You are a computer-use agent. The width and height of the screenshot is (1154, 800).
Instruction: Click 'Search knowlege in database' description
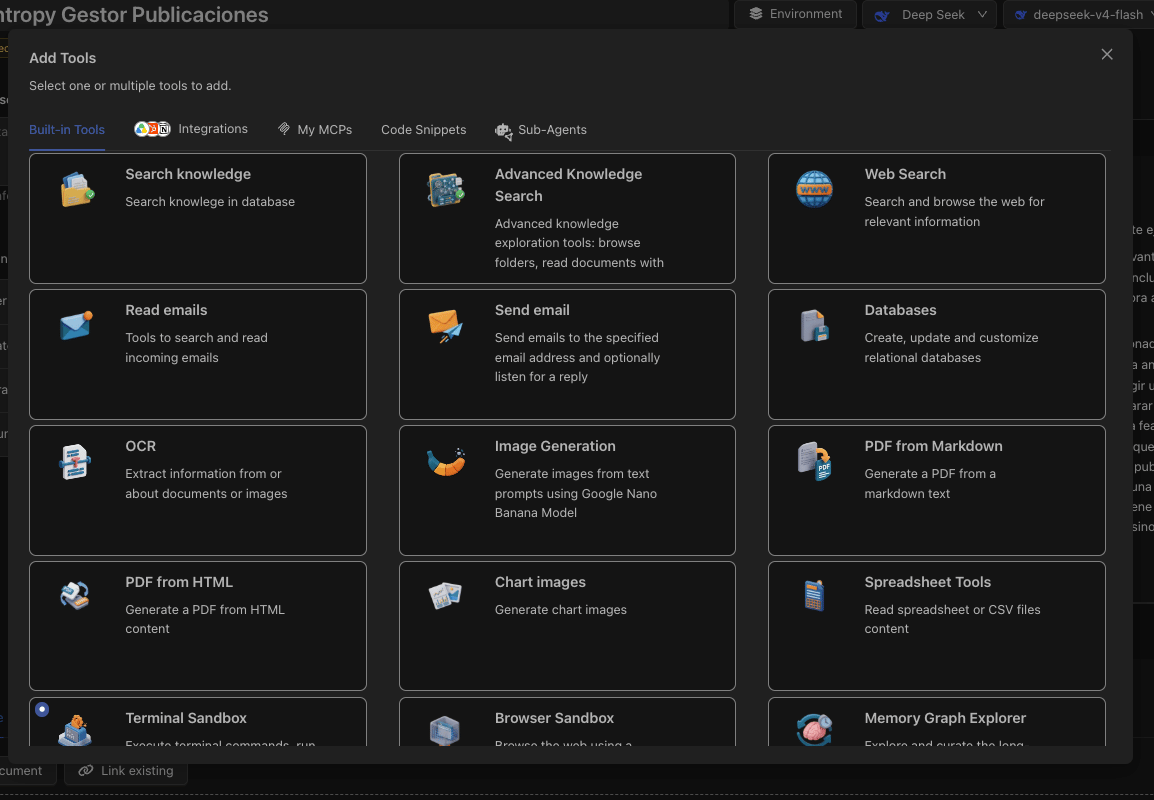point(210,202)
